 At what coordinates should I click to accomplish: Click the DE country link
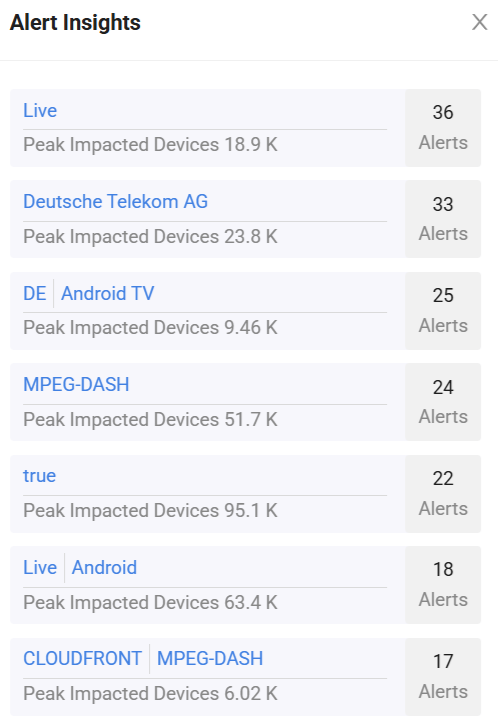tap(35, 293)
